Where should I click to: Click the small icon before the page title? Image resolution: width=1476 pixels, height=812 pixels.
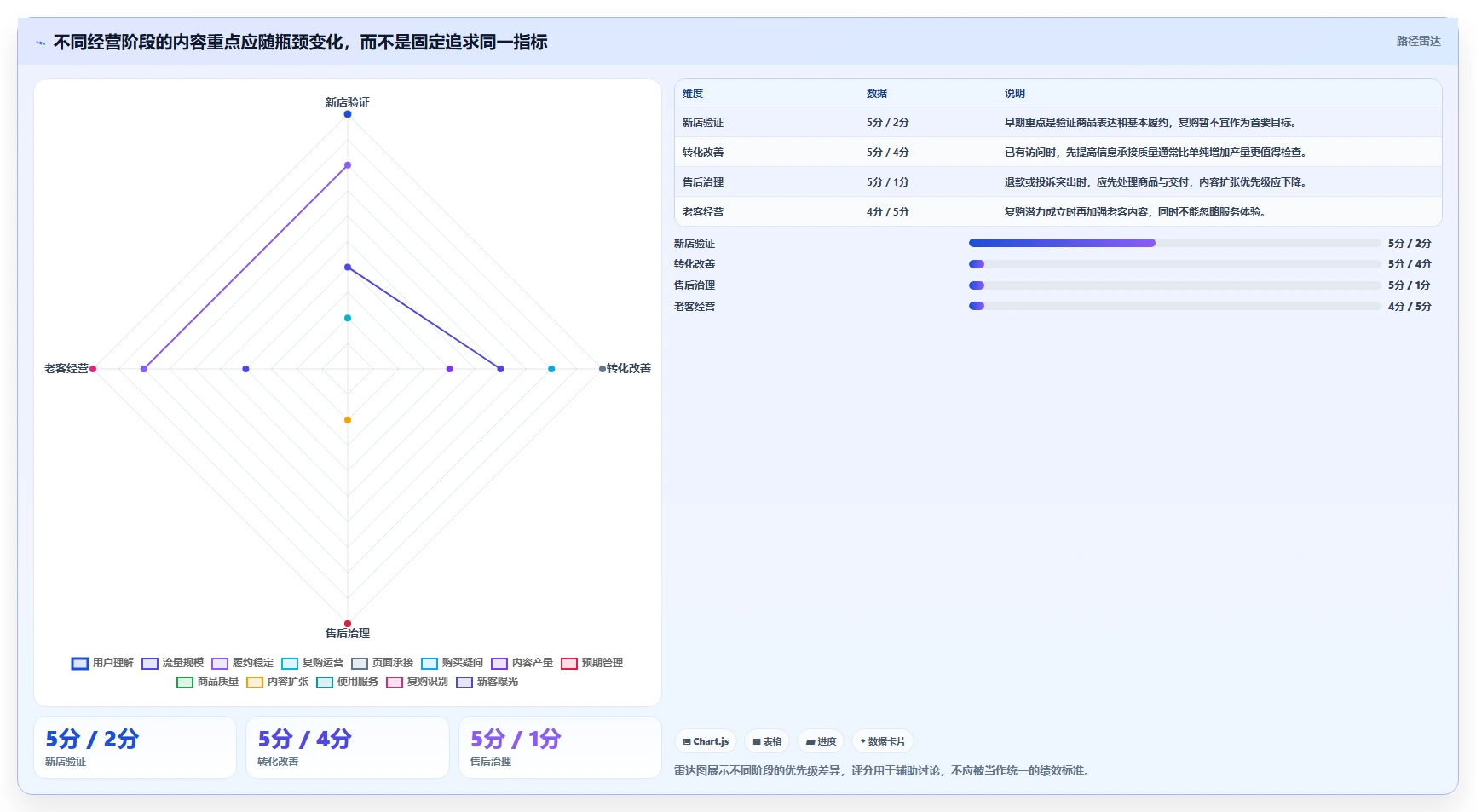coord(40,43)
